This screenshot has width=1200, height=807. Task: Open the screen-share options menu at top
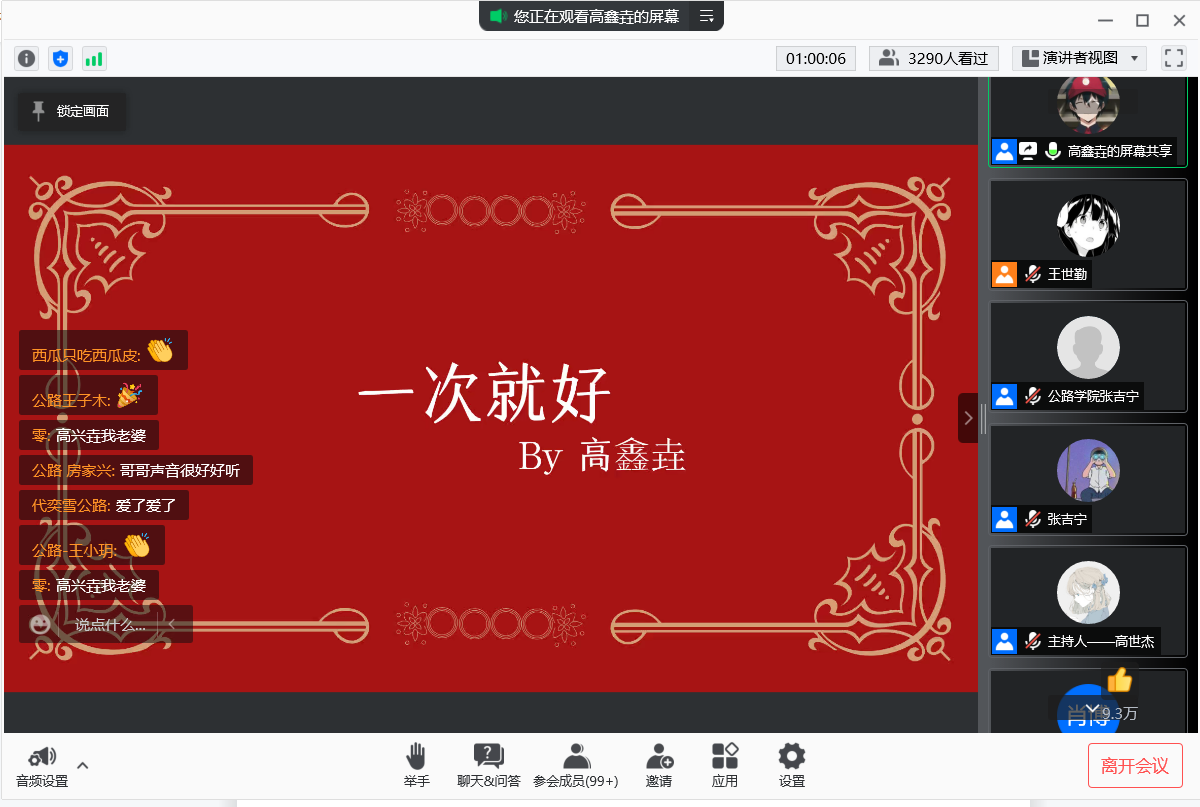[706, 16]
